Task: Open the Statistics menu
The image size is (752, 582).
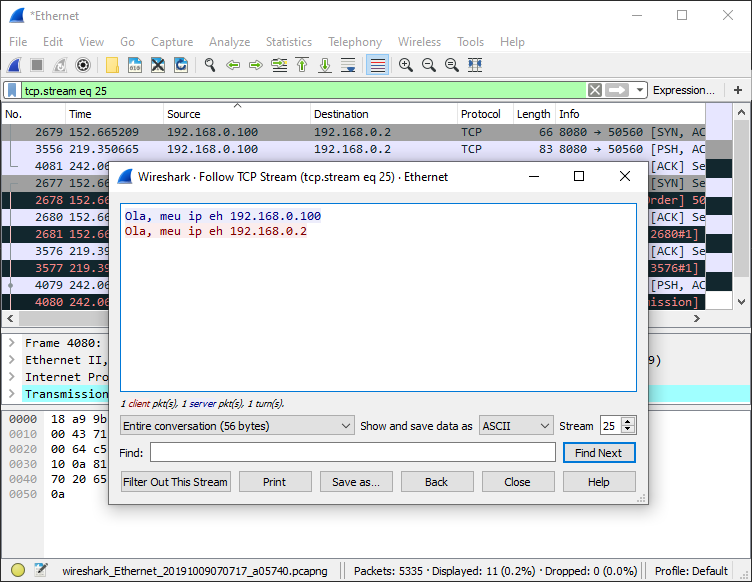Action: (289, 42)
